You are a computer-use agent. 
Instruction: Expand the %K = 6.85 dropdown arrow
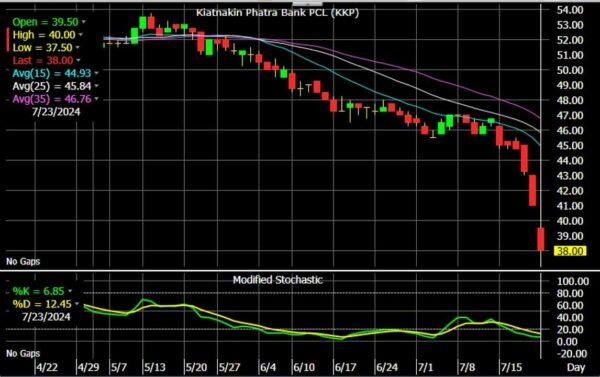coord(70,291)
